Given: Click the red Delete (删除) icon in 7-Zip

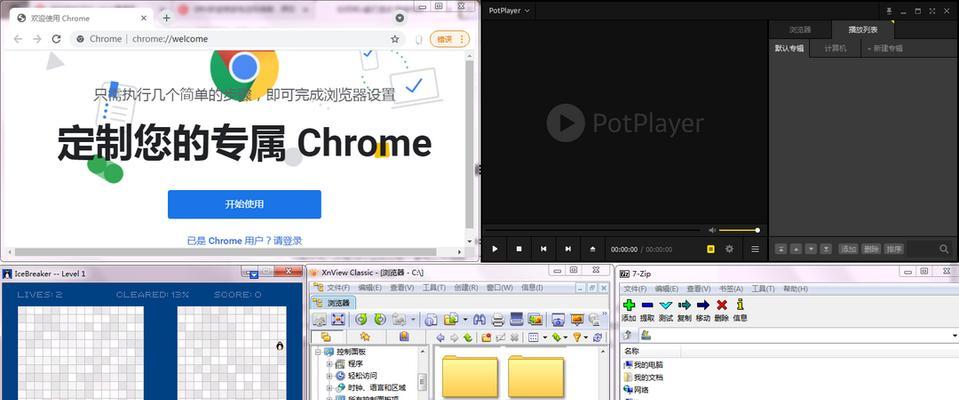Looking at the screenshot, I should pos(722,305).
